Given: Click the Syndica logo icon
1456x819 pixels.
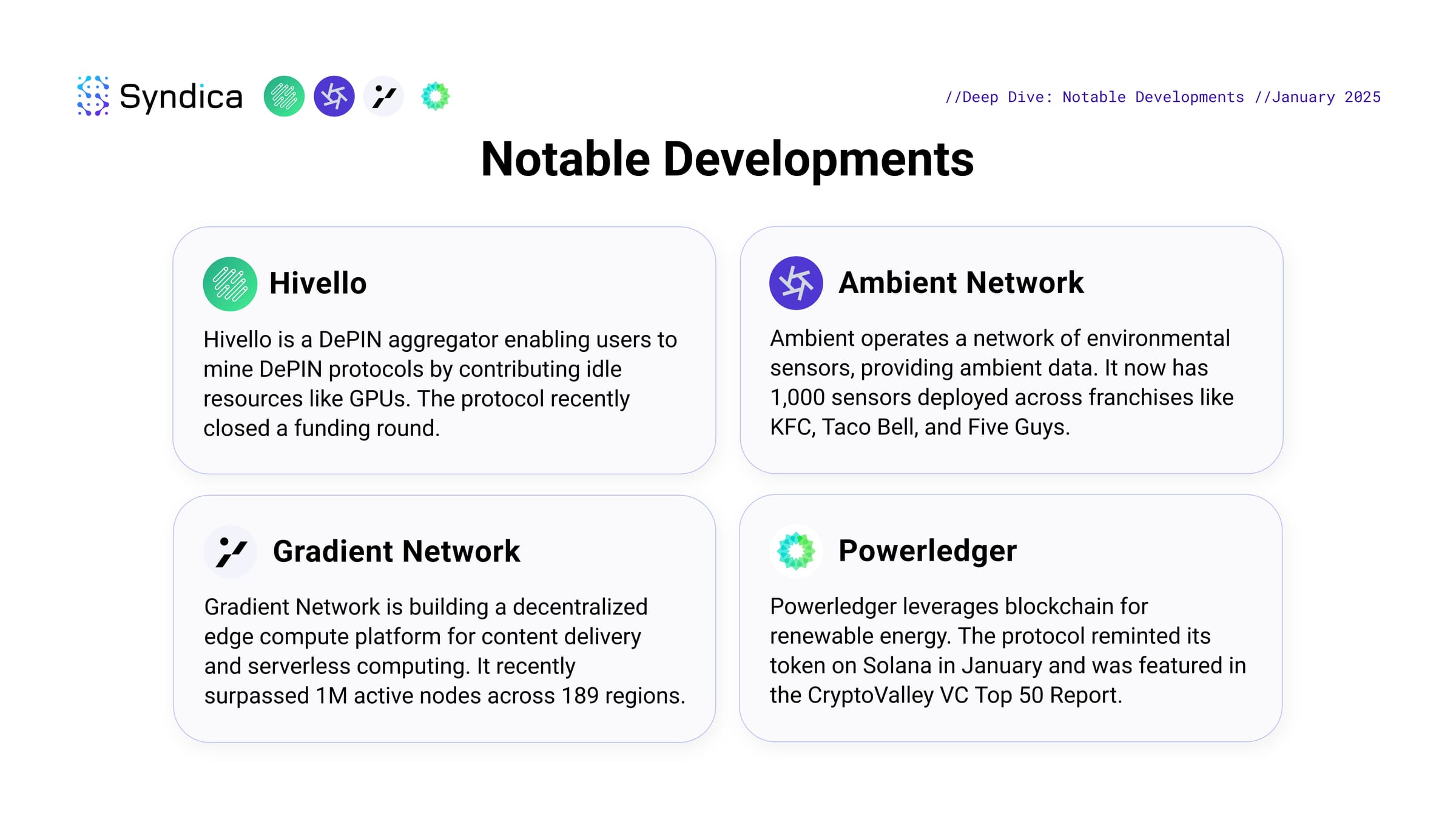Looking at the screenshot, I should pyautogui.click(x=93, y=96).
